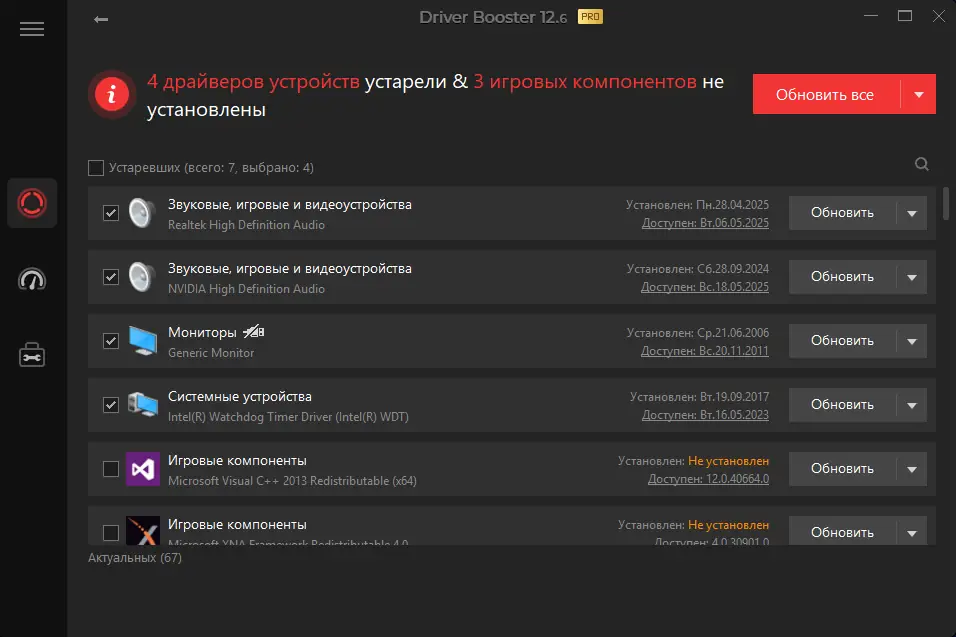Click installed date Пн.28.04.2025
This screenshot has width=956, height=637.
coord(732,205)
